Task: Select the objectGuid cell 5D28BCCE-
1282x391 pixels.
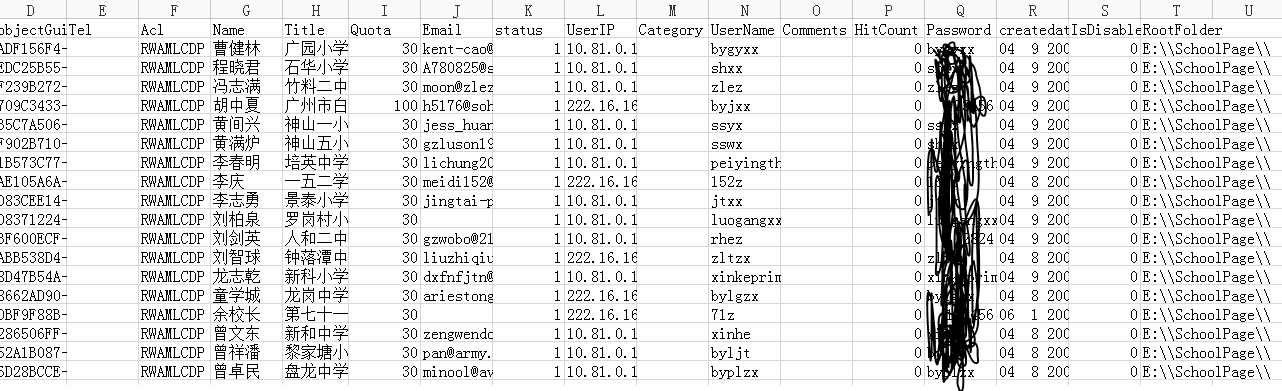Action: point(34,372)
